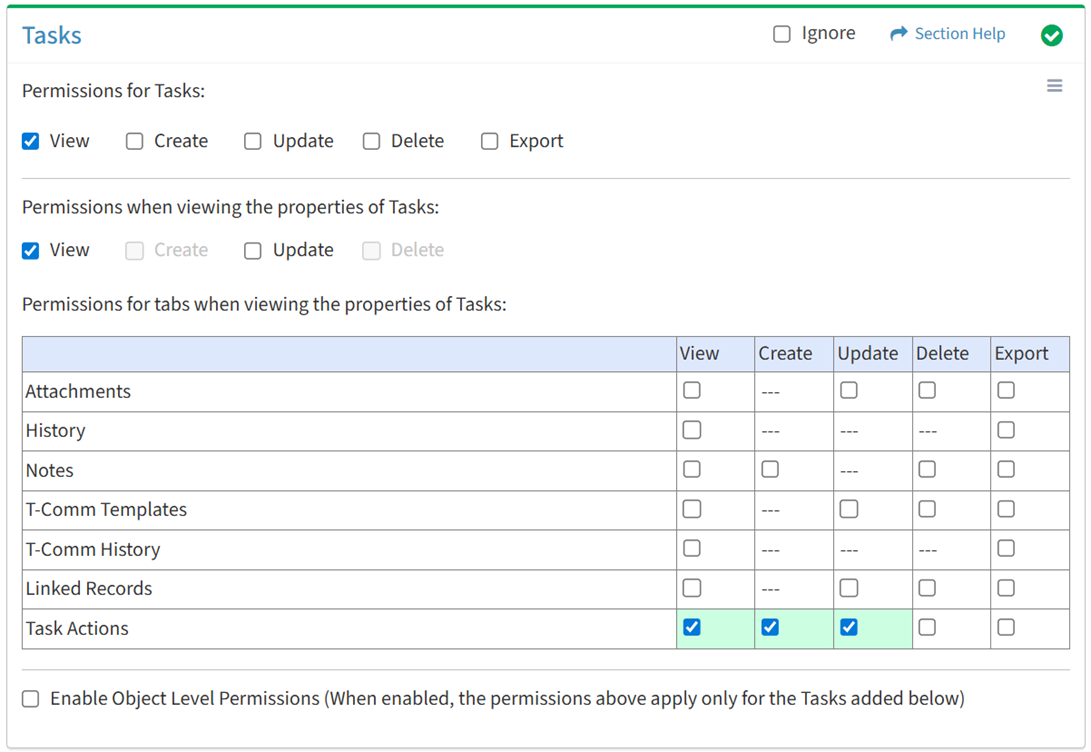Viewport: 1091px width, 752px height.
Task: Check Update for T-Comm Templates row
Action: pyautogui.click(x=849, y=509)
